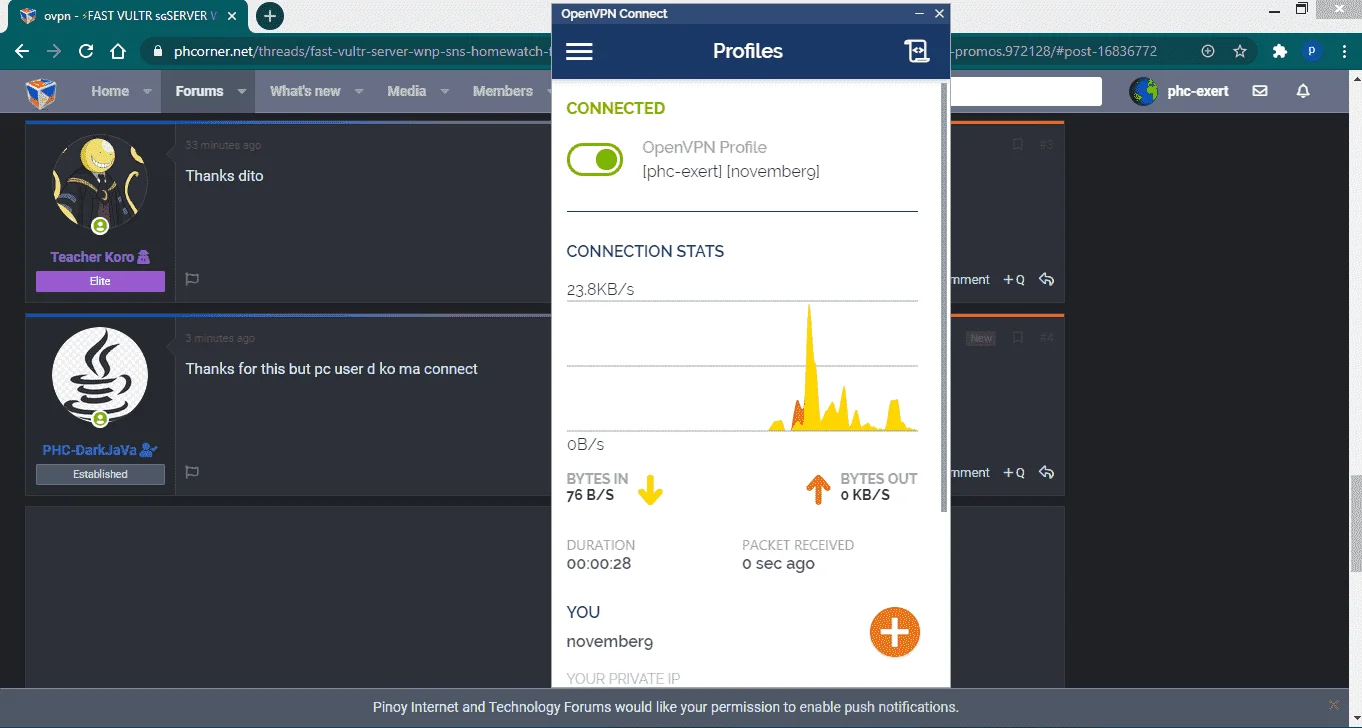Select the 'ovpn - FAST VULTR' browser tab
This screenshot has width=1362, height=728.
tap(125, 16)
